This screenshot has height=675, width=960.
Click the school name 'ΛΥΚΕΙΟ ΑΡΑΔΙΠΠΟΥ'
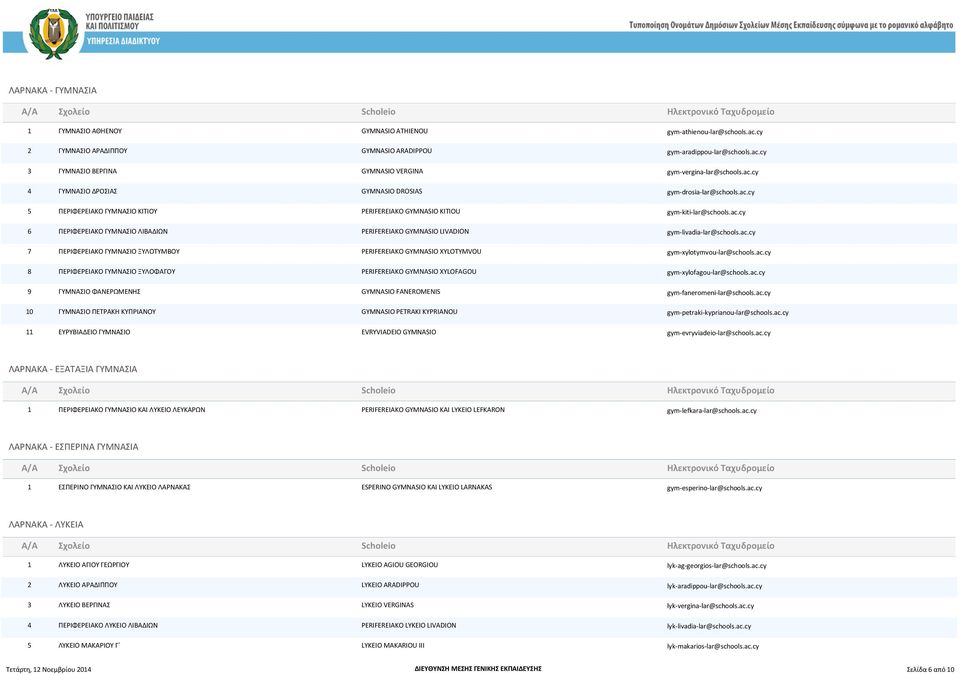[x=88, y=585]
